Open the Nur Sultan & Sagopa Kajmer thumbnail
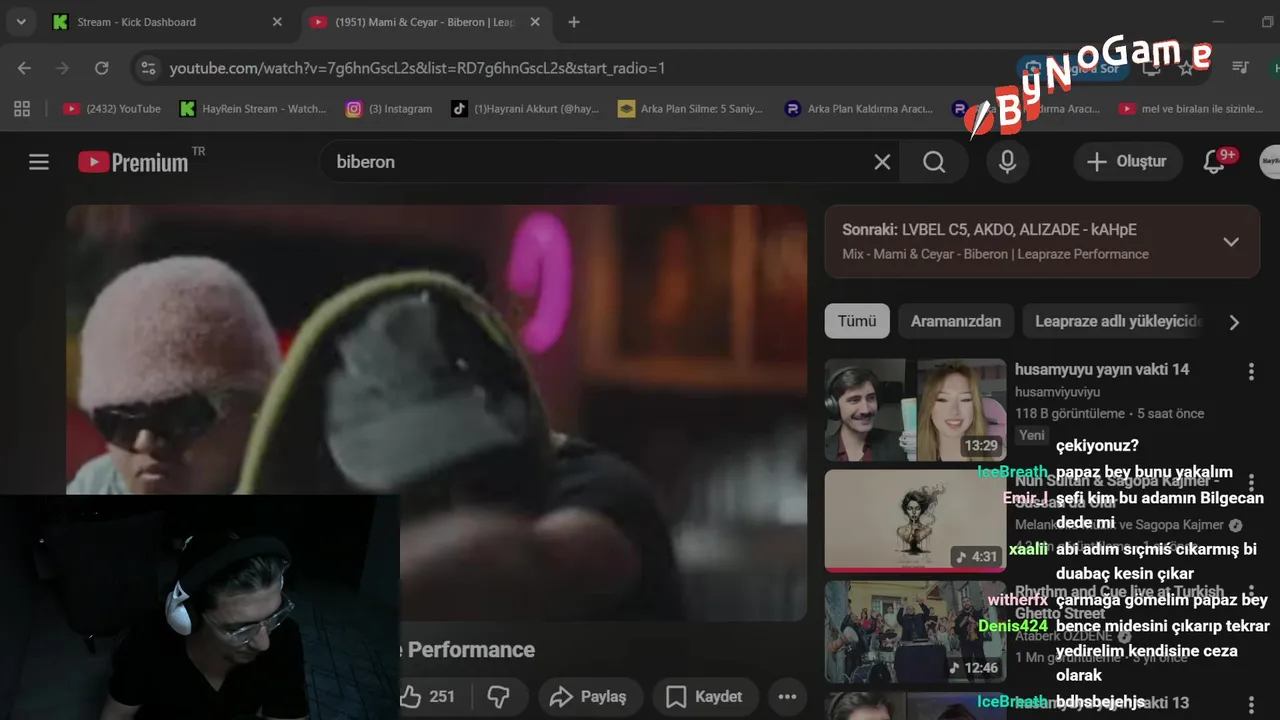Screen dimensions: 1280x720 tap(915, 521)
